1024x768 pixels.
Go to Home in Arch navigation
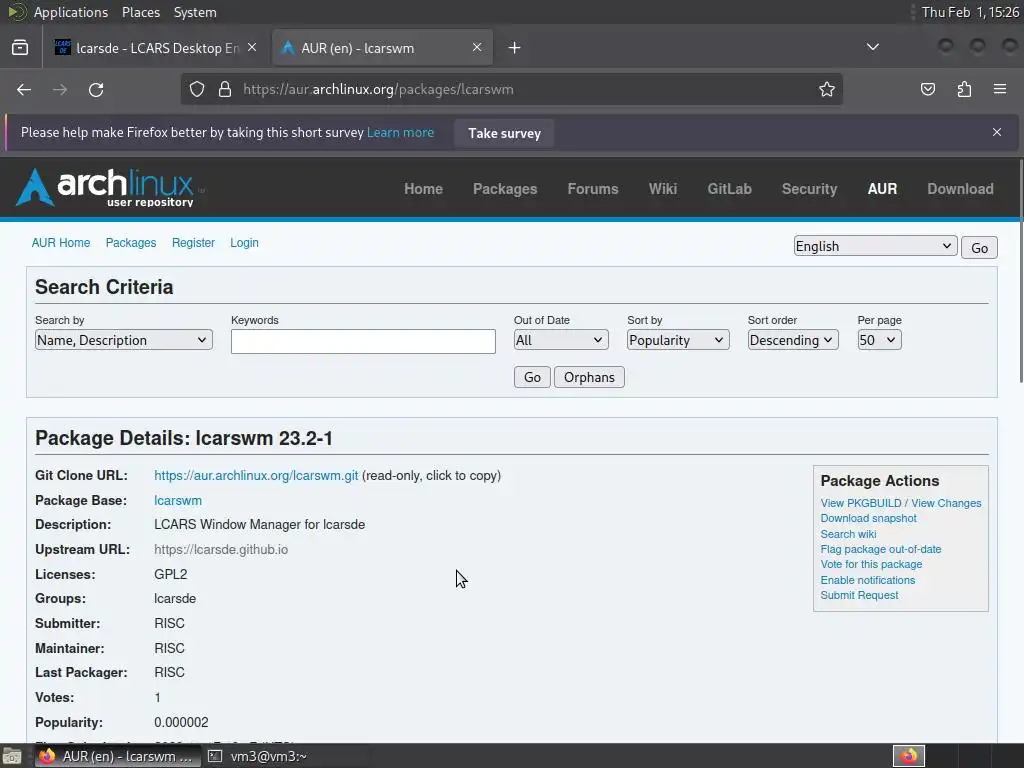pos(423,189)
